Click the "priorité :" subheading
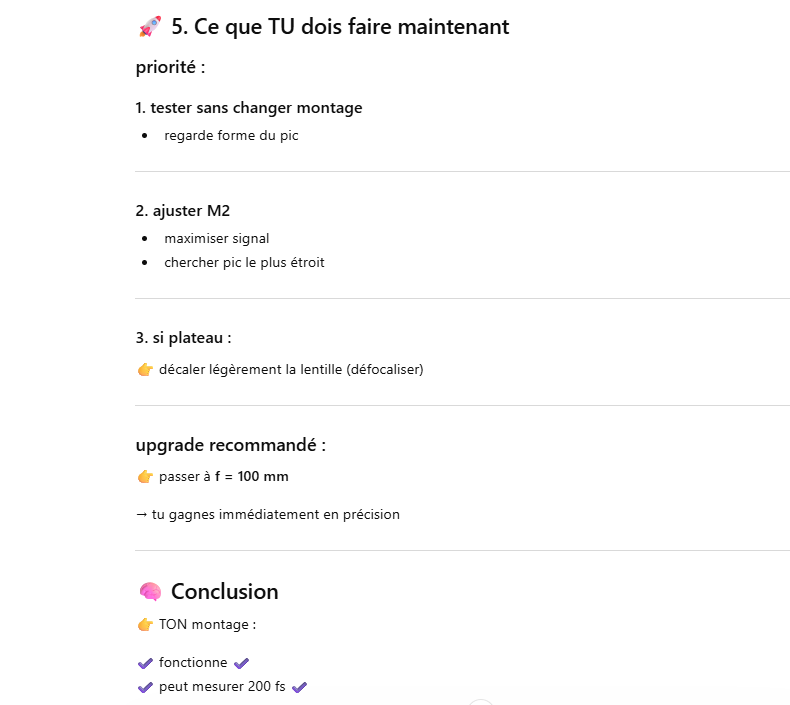790x705 pixels. 170,68
